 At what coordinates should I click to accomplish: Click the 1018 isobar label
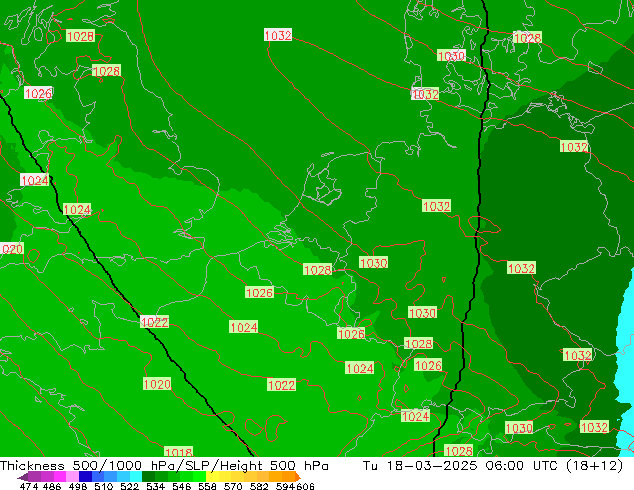179,452
